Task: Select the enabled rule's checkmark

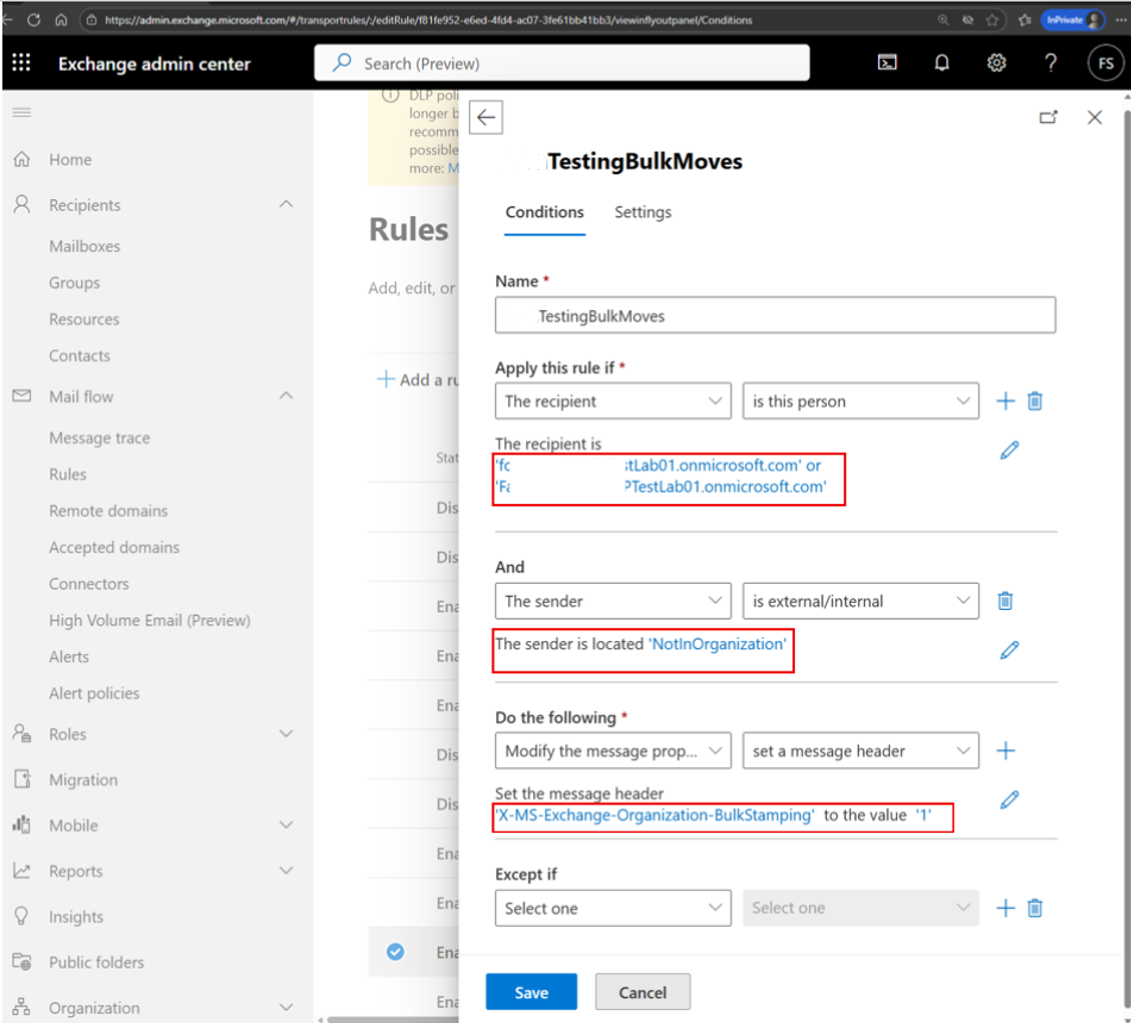Action: tap(395, 952)
